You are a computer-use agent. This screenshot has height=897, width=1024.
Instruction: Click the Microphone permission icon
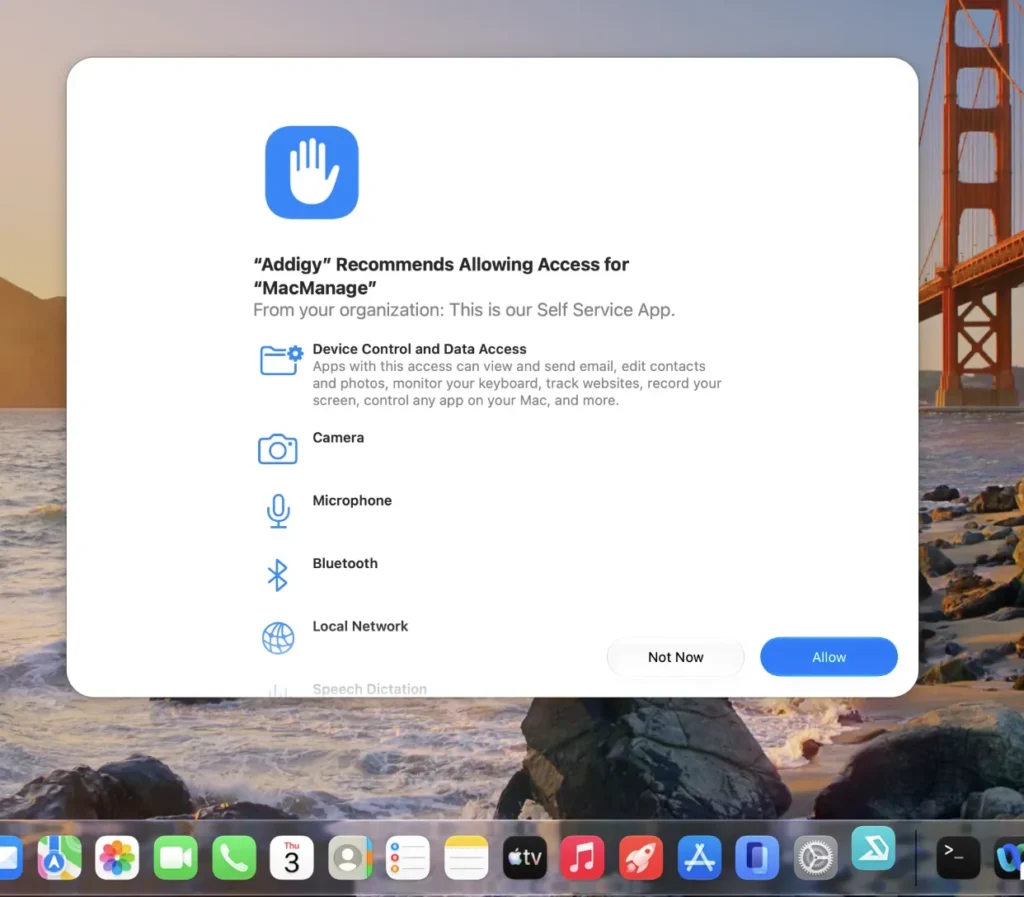[x=278, y=511]
